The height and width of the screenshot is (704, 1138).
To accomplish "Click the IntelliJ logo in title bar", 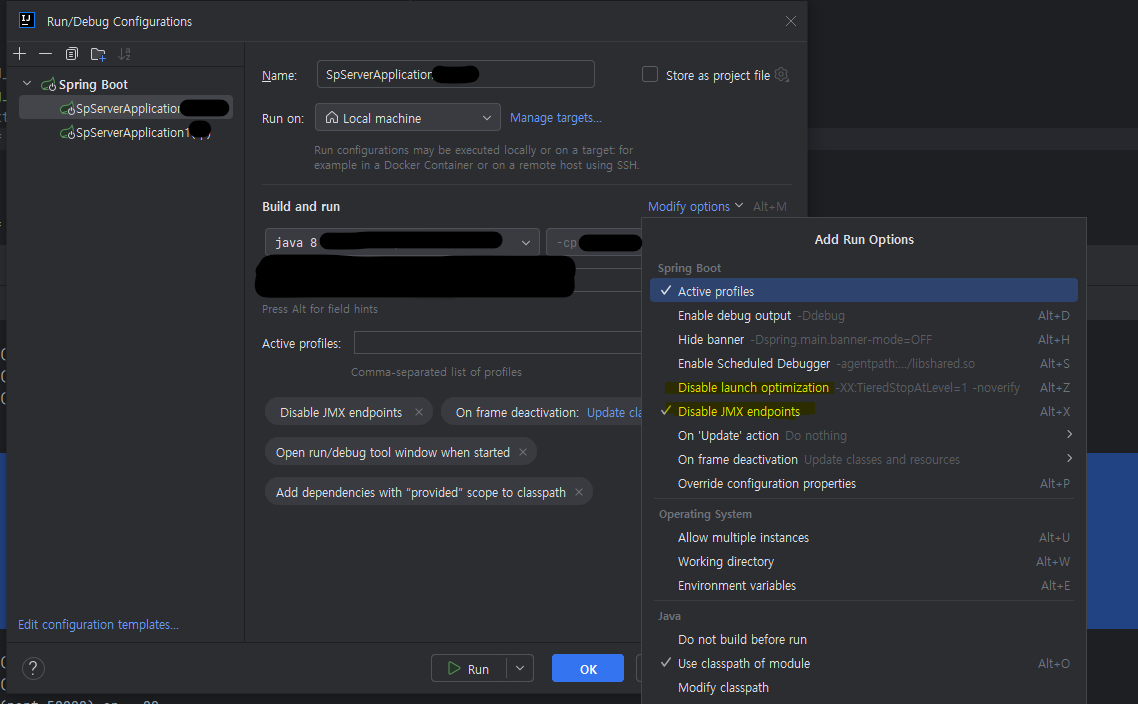I will [x=27, y=20].
